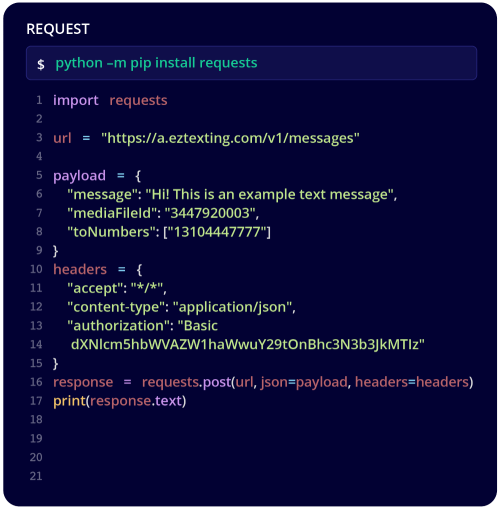This screenshot has width=500, height=509.
Task: Click line number 21
Action: pyautogui.click(x=36, y=476)
